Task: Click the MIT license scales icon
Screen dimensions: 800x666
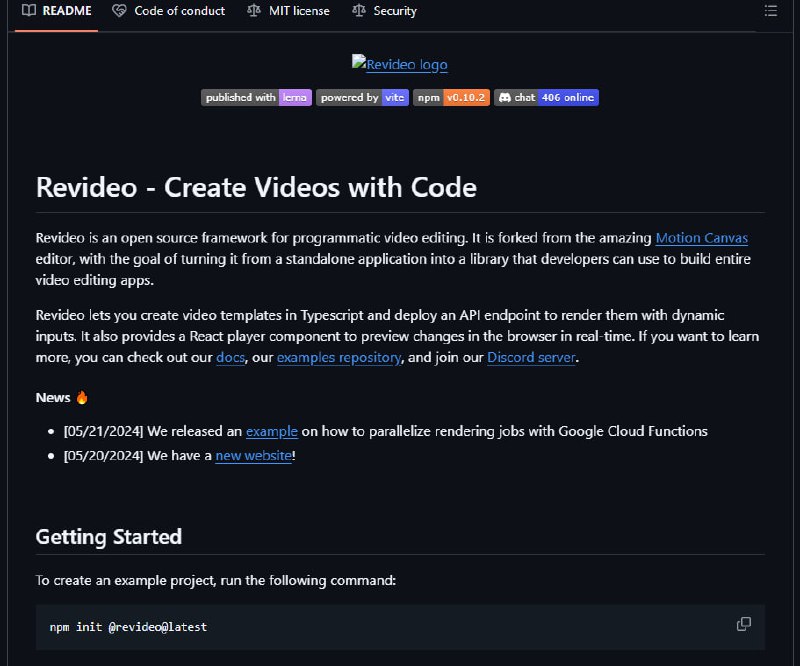Action: coord(254,10)
